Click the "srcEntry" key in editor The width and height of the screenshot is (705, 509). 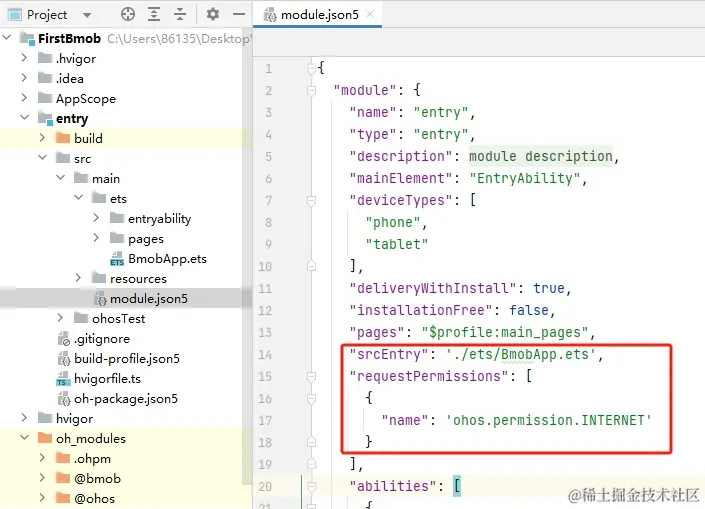point(389,354)
